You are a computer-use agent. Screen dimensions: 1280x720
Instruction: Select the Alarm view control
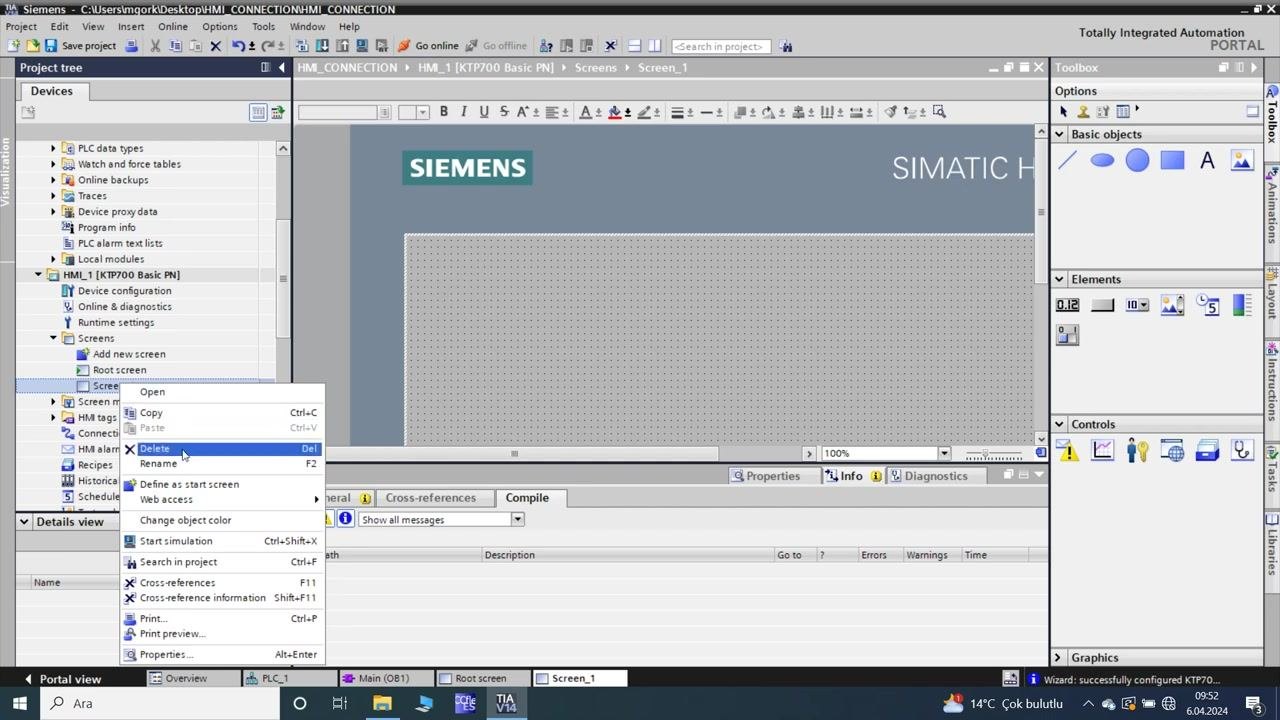(1067, 451)
